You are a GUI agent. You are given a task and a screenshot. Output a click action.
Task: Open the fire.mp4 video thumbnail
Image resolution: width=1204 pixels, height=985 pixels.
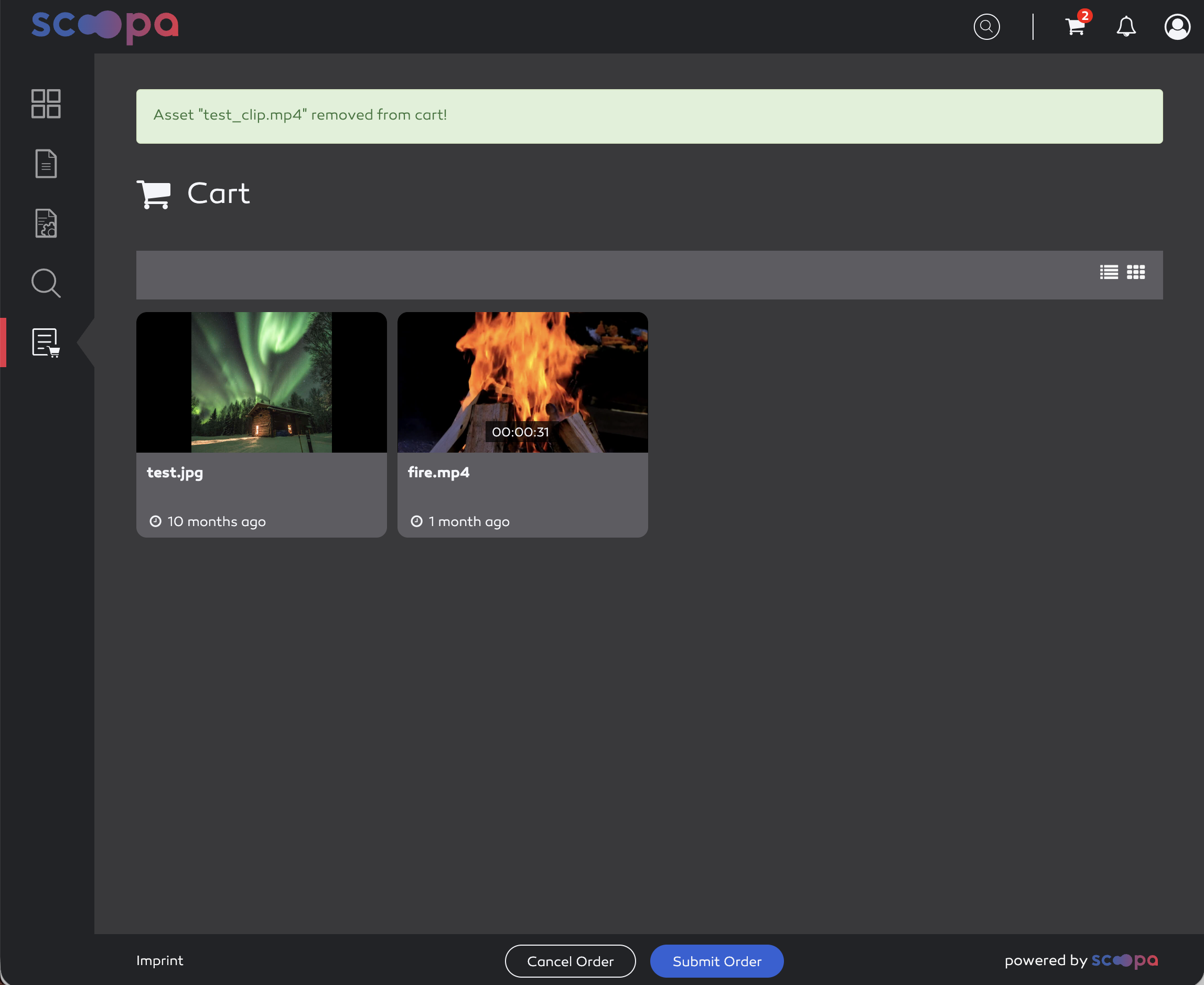click(522, 382)
